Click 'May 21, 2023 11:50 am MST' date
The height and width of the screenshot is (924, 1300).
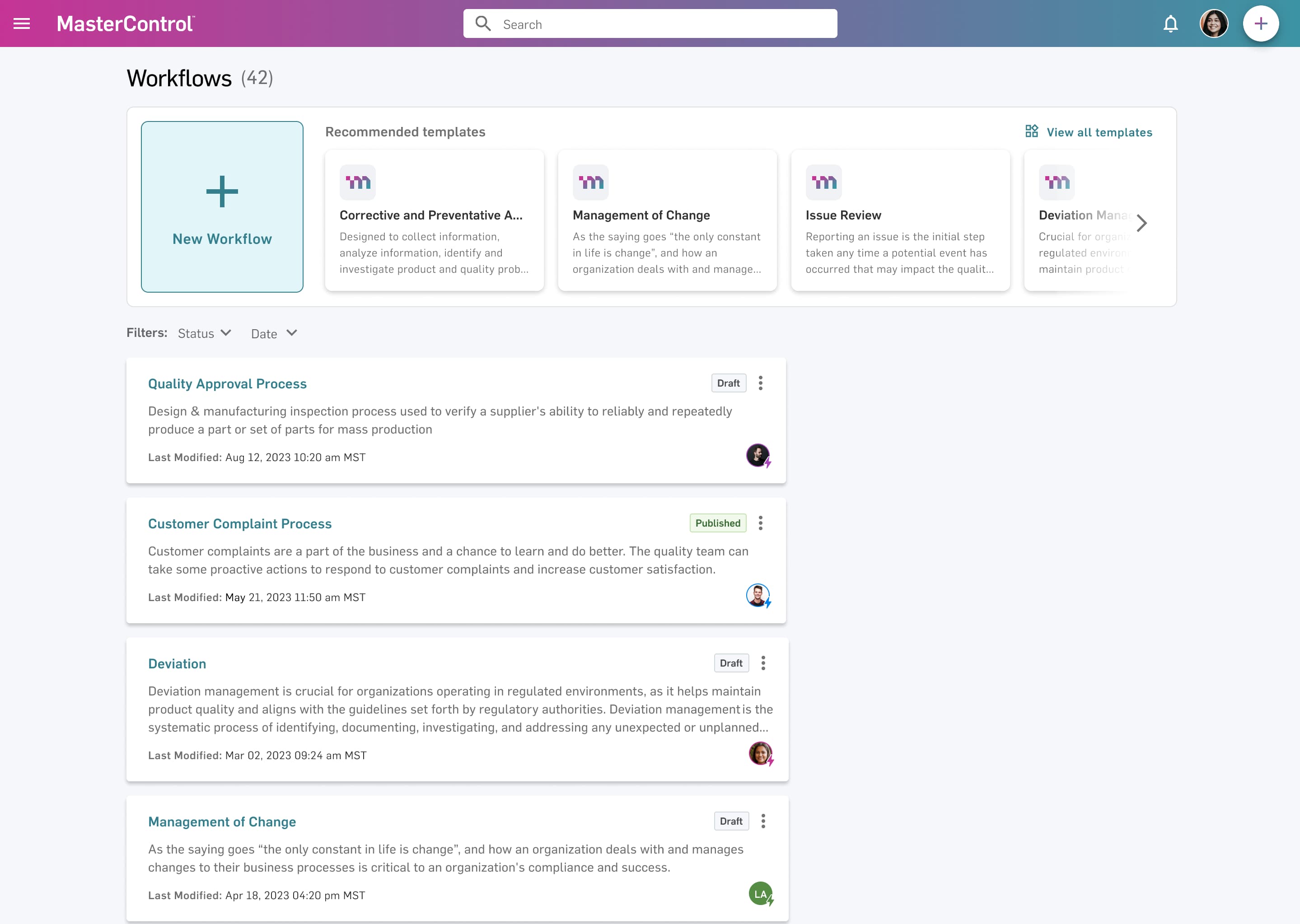295,597
